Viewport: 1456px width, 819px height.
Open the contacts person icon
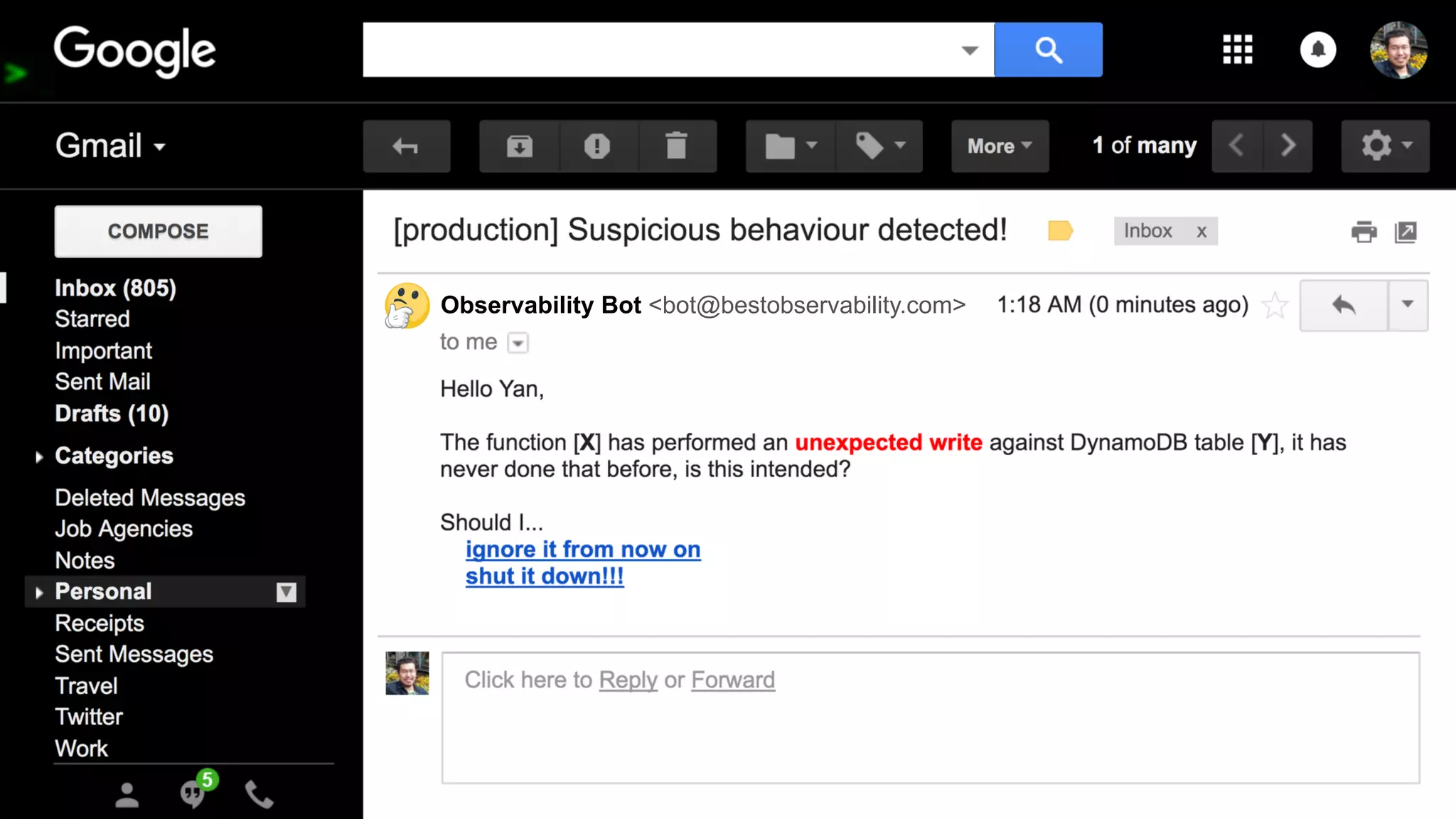[127, 796]
